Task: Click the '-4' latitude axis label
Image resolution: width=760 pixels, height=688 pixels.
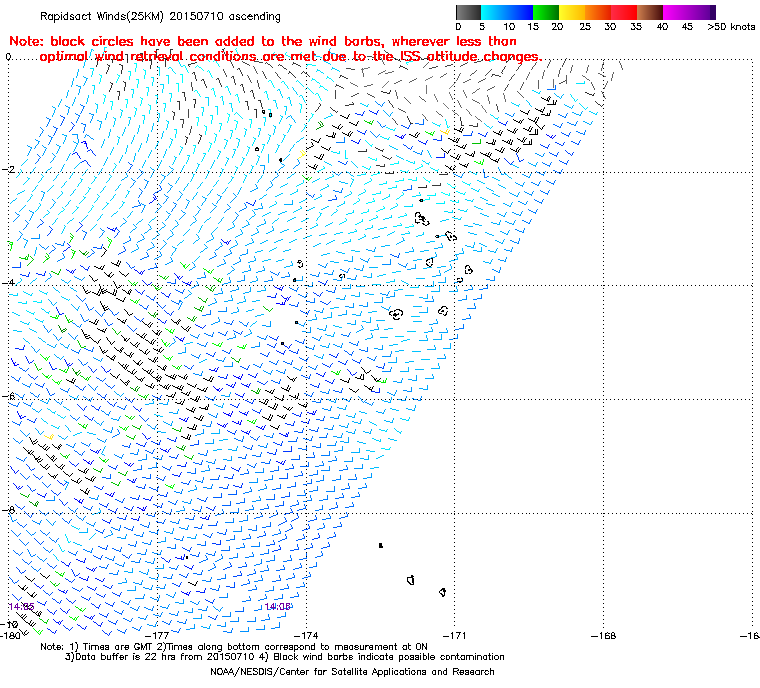Action: [x=8, y=282]
